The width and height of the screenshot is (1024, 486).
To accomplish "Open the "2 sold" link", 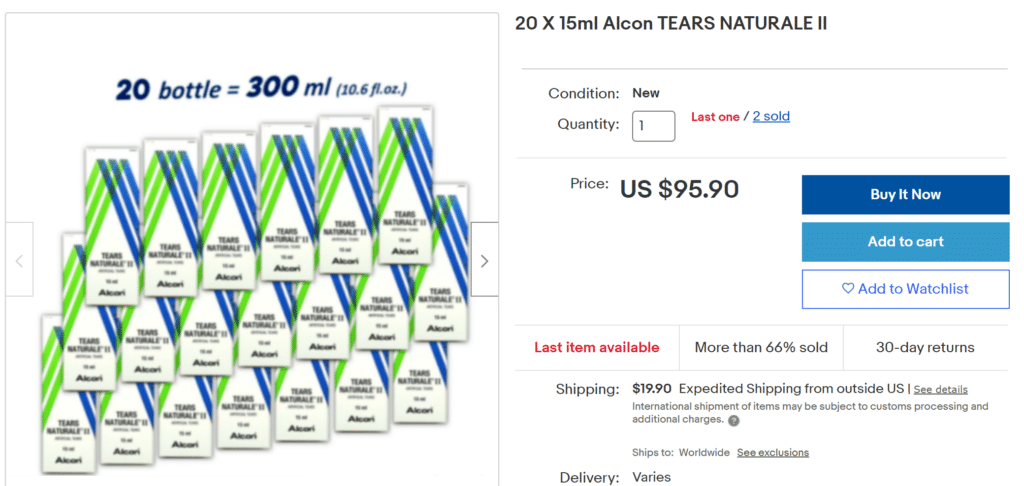I will (771, 117).
